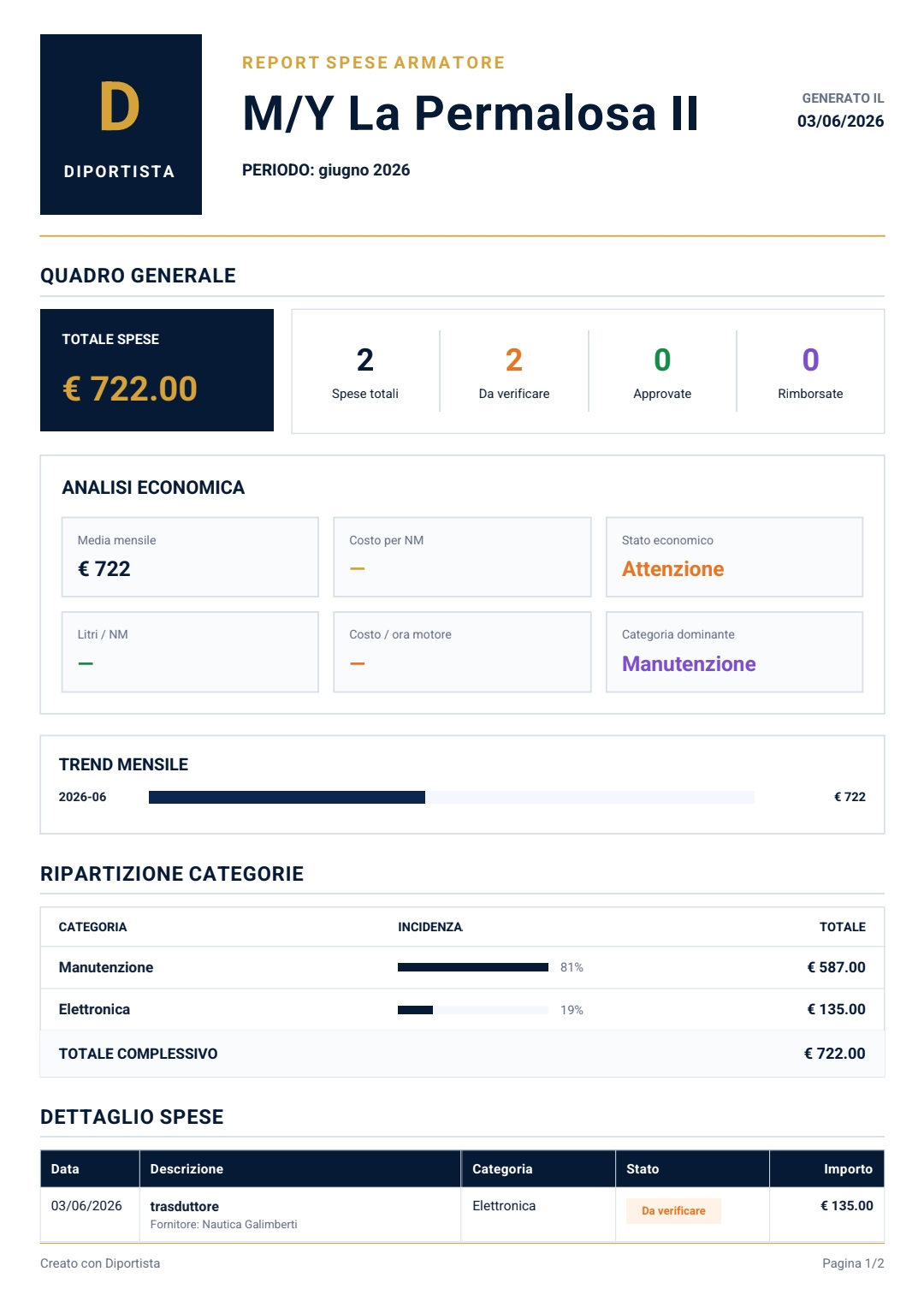The width and height of the screenshot is (924, 1307).
Task: Select the € 135.00 Elettronica category total
Action: click(x=836, y=1009)
